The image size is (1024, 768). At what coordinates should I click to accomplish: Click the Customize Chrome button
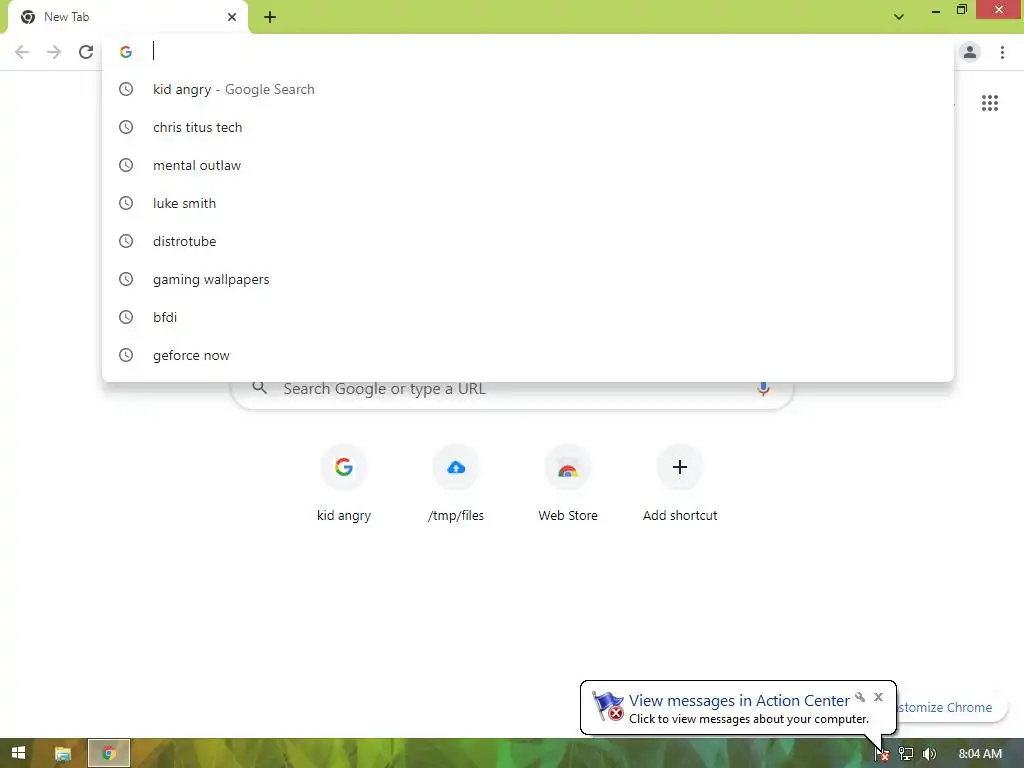950,708
